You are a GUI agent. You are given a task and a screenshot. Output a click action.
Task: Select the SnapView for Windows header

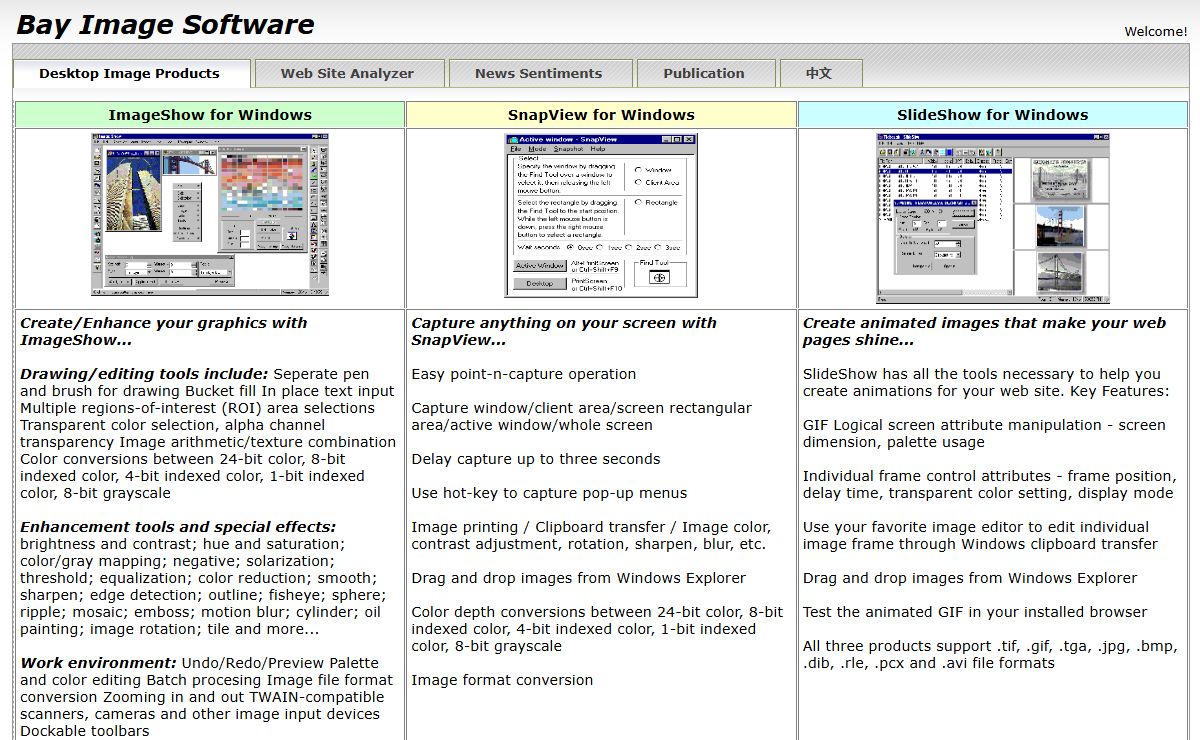[x=601, y=115]
